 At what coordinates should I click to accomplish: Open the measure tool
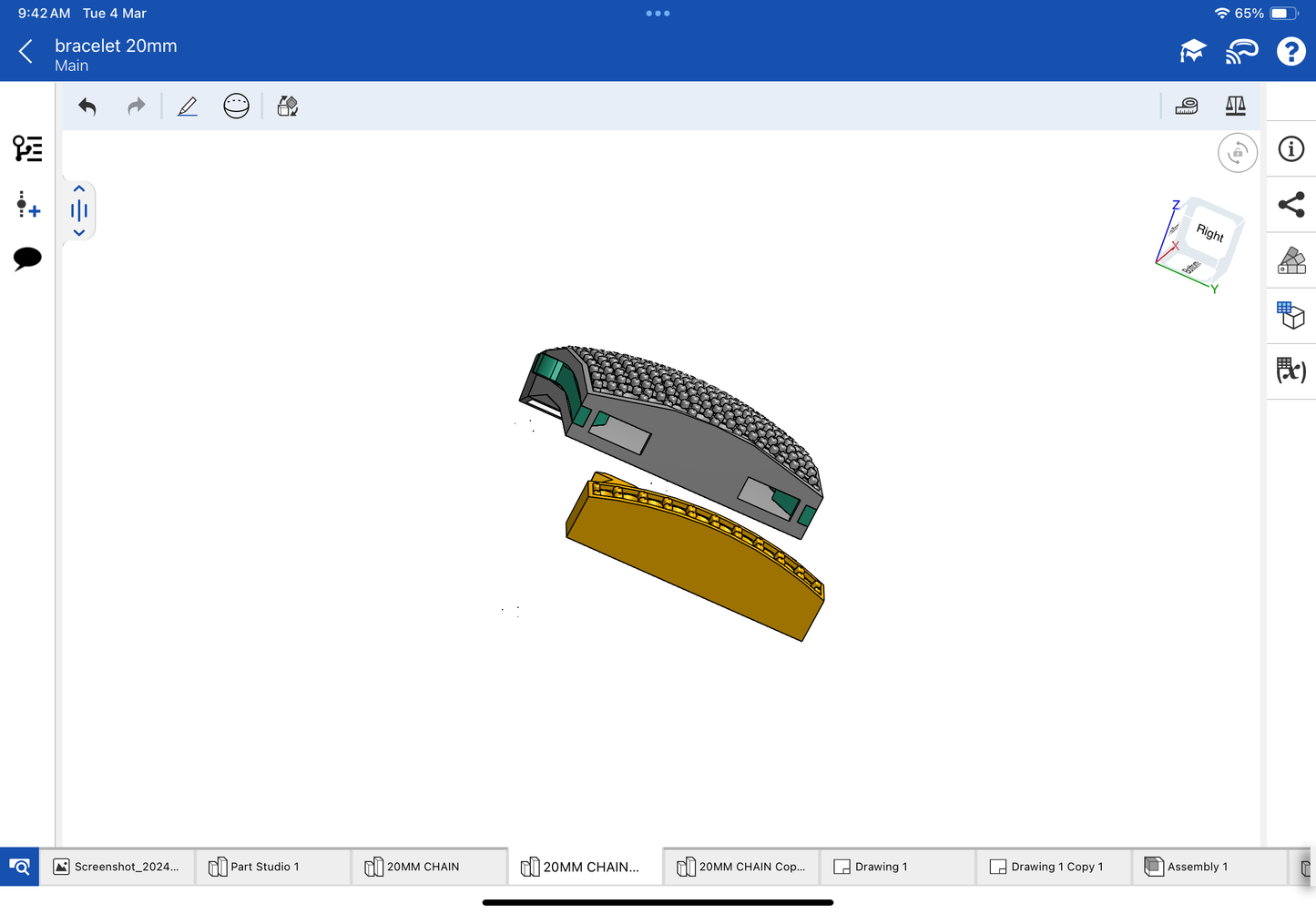[x=1187, y=107]
